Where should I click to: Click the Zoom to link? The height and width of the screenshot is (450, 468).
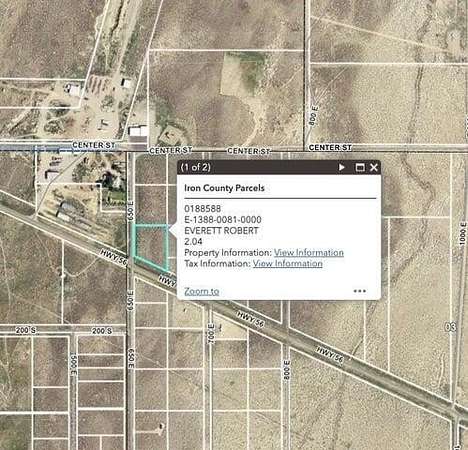(x=202, y=291)
